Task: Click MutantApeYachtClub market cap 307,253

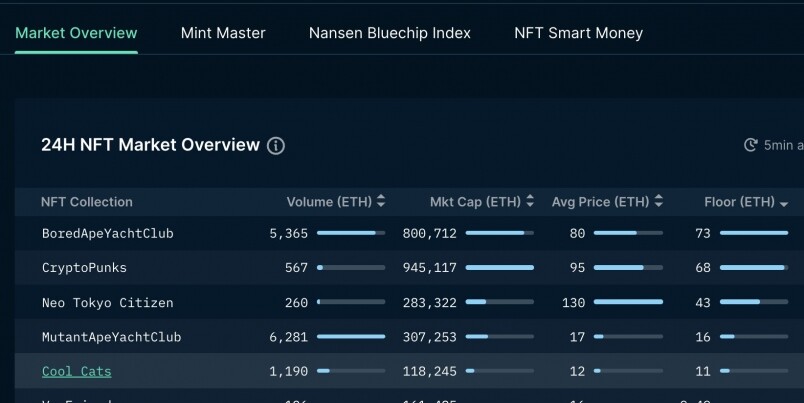Action: pos(430,337)
